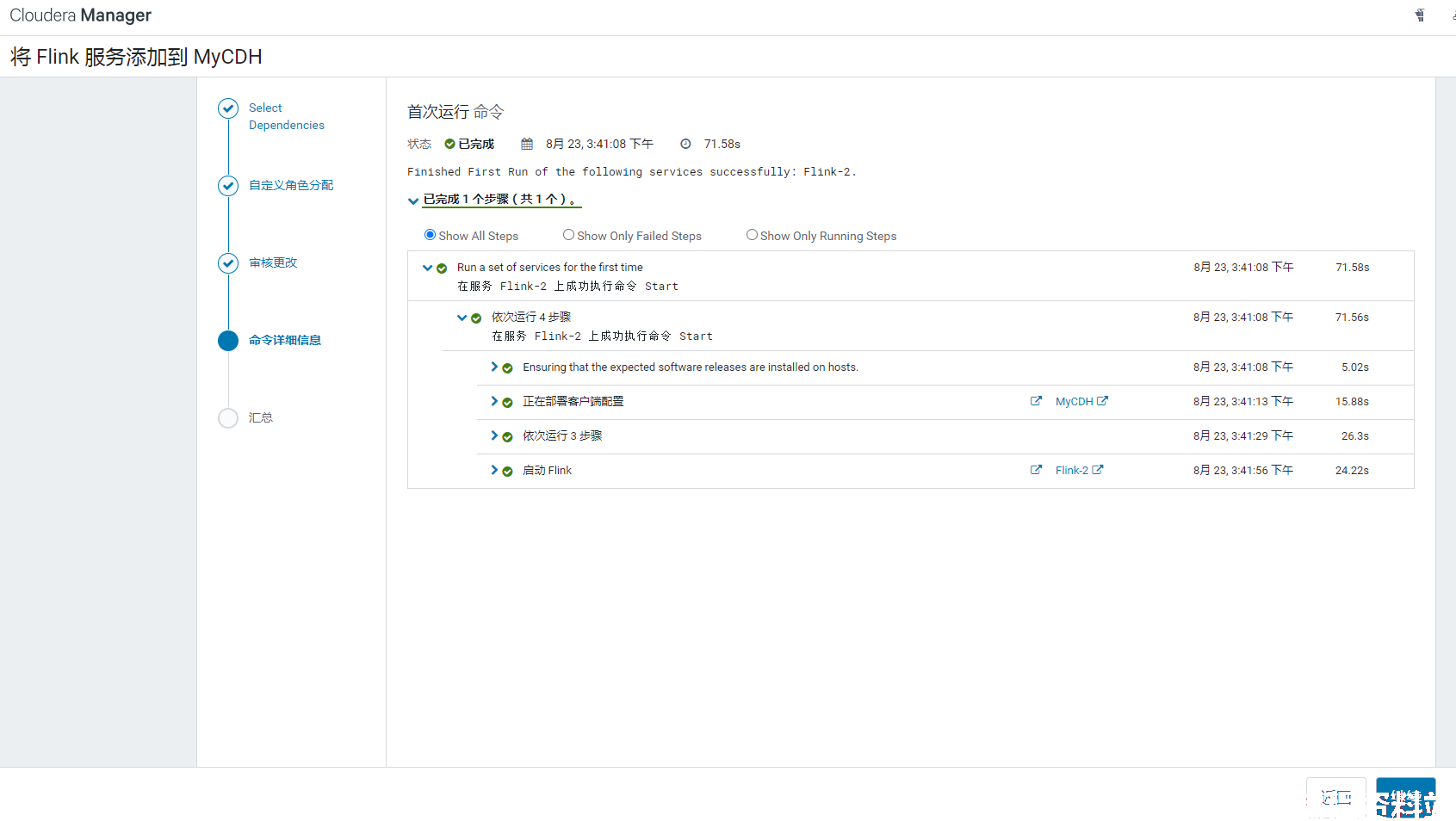
Task: Click the 26.3s duration value
Action: coord(1355,436)
